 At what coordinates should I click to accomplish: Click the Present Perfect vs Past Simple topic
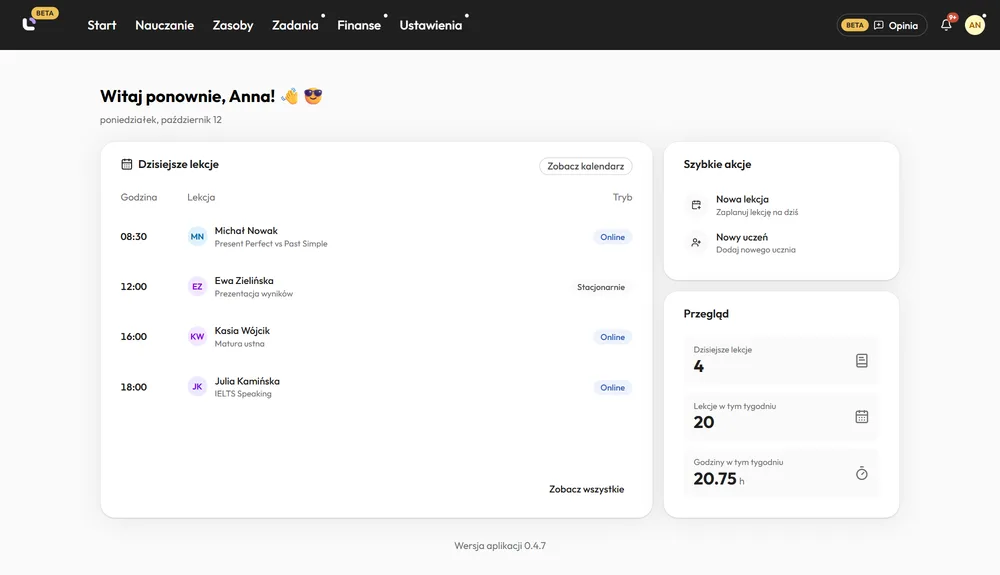[x=271, y=244]
